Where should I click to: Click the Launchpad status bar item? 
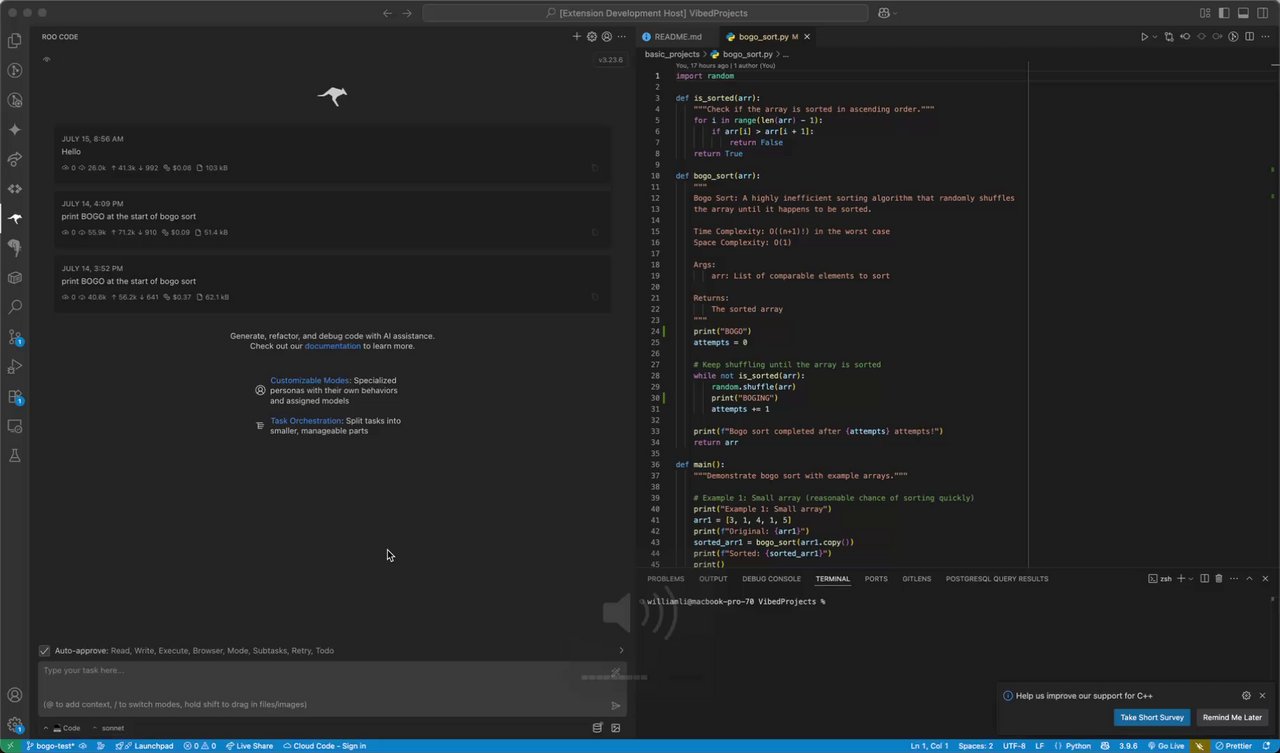tap(145, 746)
